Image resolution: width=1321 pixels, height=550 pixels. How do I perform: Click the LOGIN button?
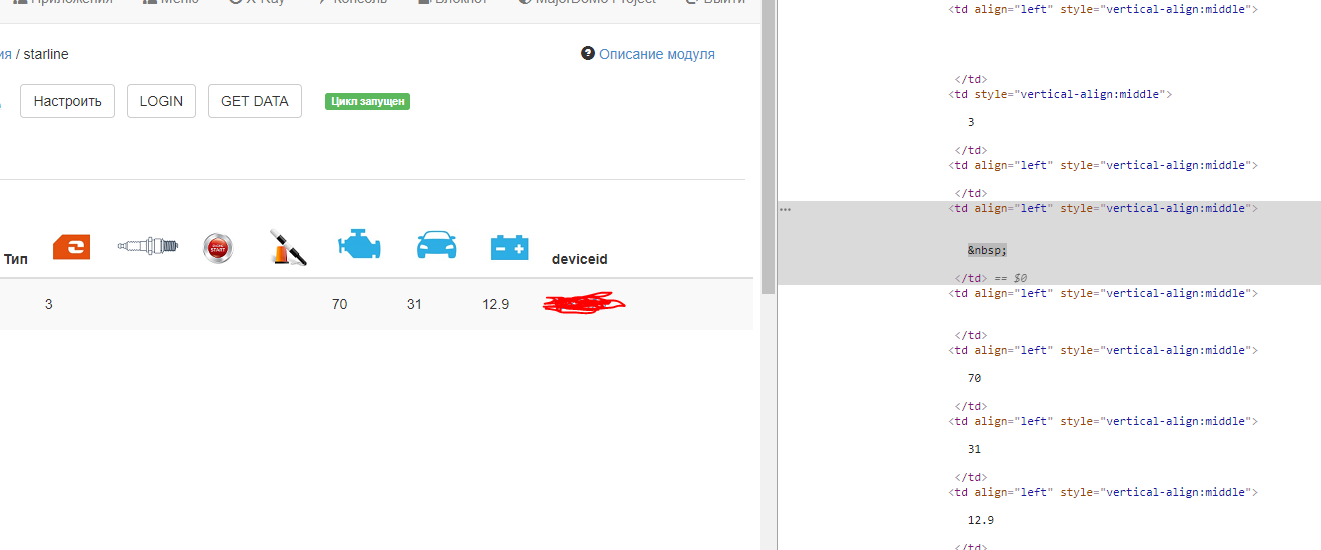tap(161, 101)
